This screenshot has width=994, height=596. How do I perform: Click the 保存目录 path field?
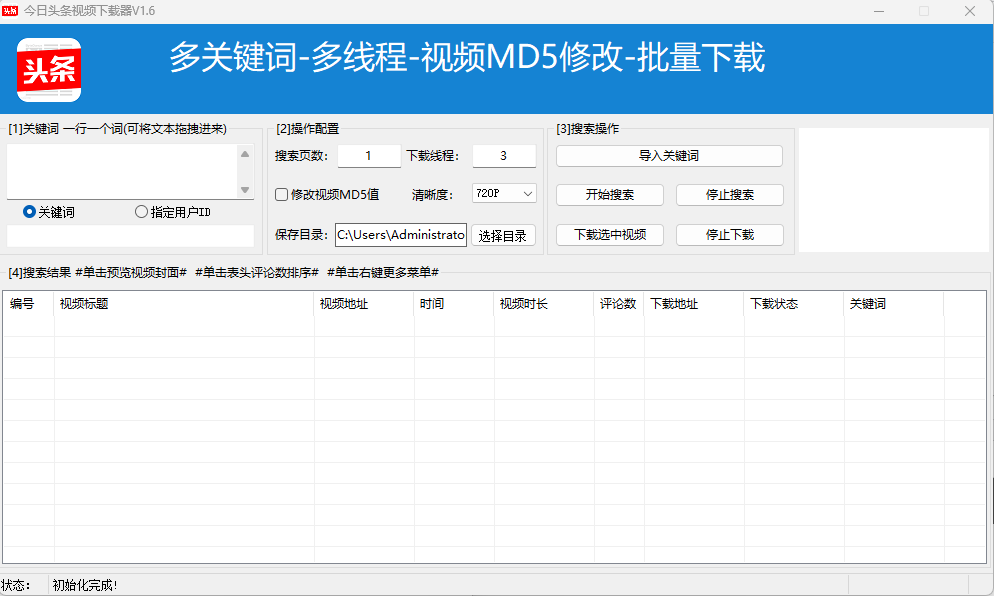400,235
